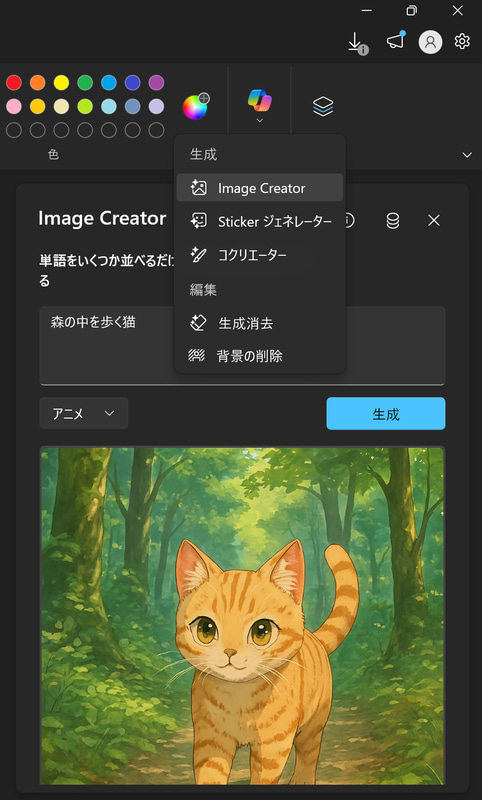Viewport: 482px width, 800px height.
Task: Pick the purple color swatch
Action: (x=156, y=82)
